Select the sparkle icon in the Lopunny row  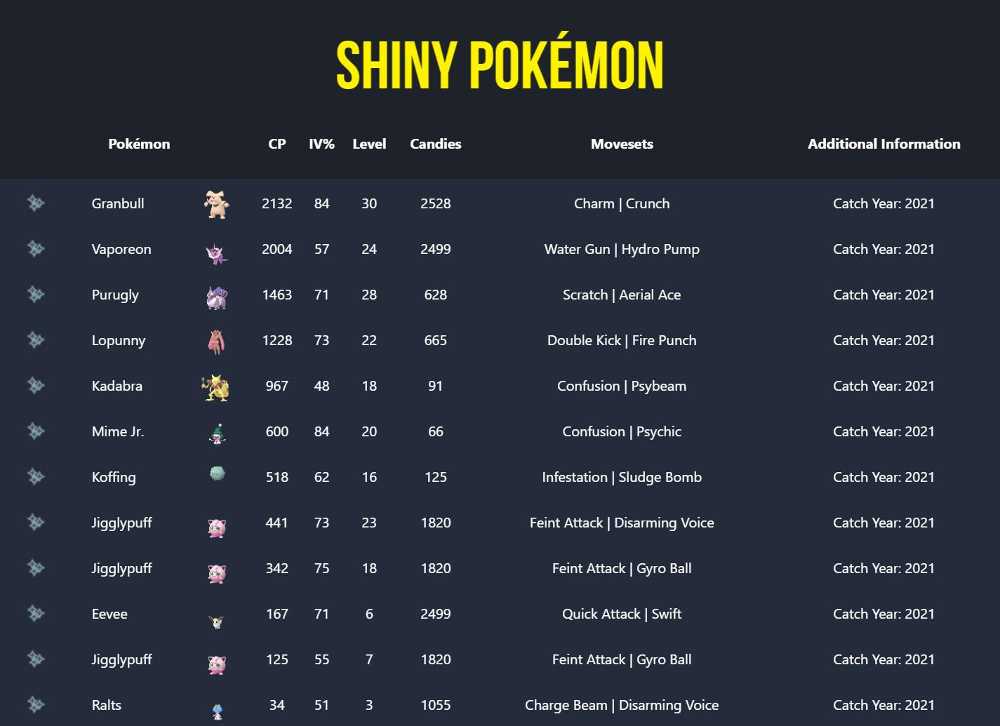[36, 339]
